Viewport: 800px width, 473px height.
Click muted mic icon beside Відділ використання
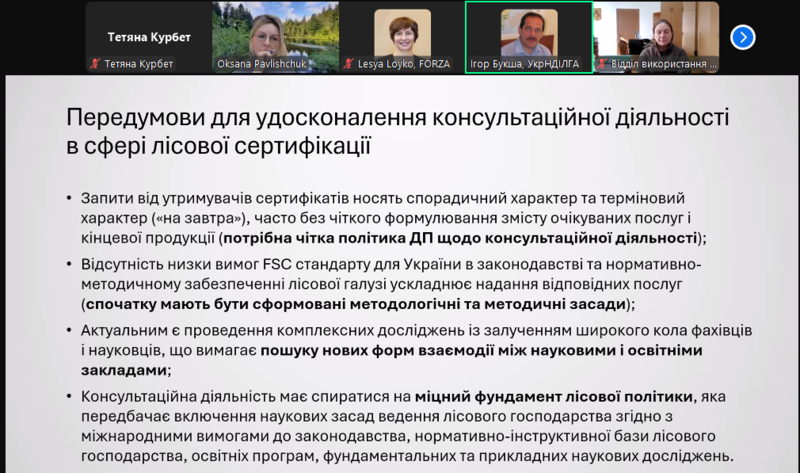pos(603,64)
